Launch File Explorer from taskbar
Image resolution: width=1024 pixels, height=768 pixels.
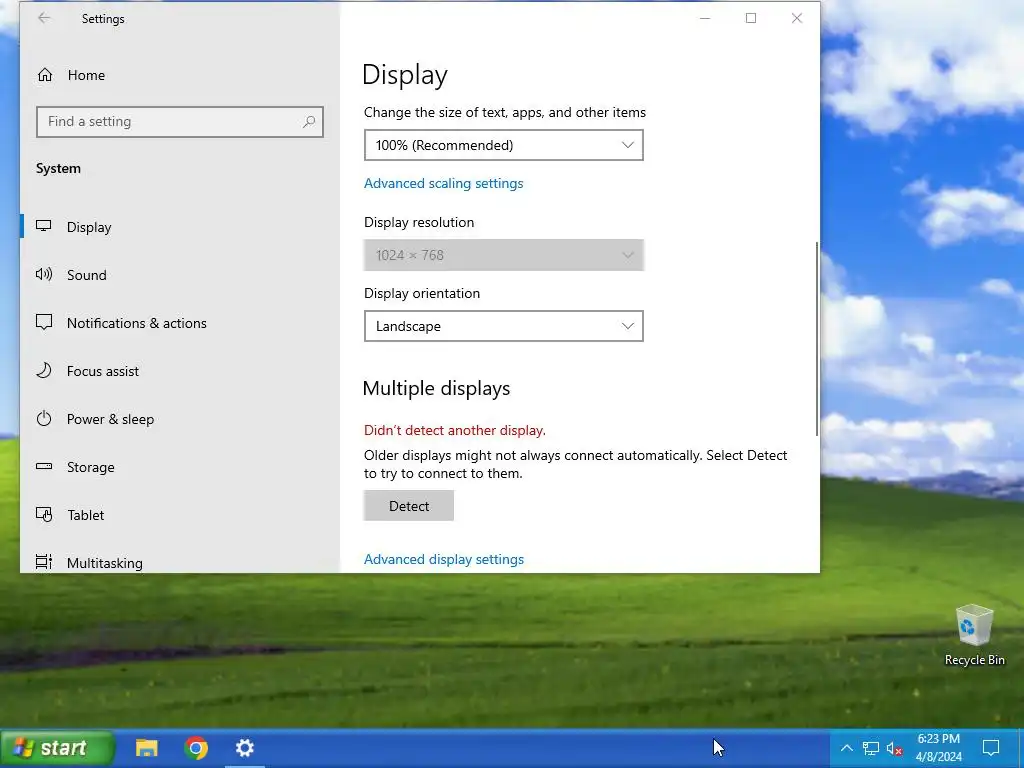click(146, 748)
